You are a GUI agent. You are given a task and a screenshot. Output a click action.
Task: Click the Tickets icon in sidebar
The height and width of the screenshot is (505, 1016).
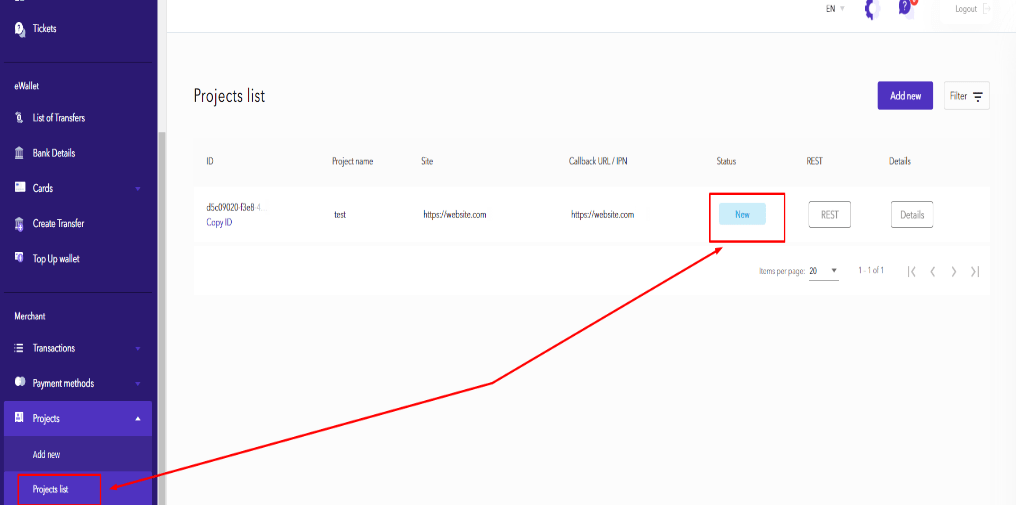tap(19, 29)
